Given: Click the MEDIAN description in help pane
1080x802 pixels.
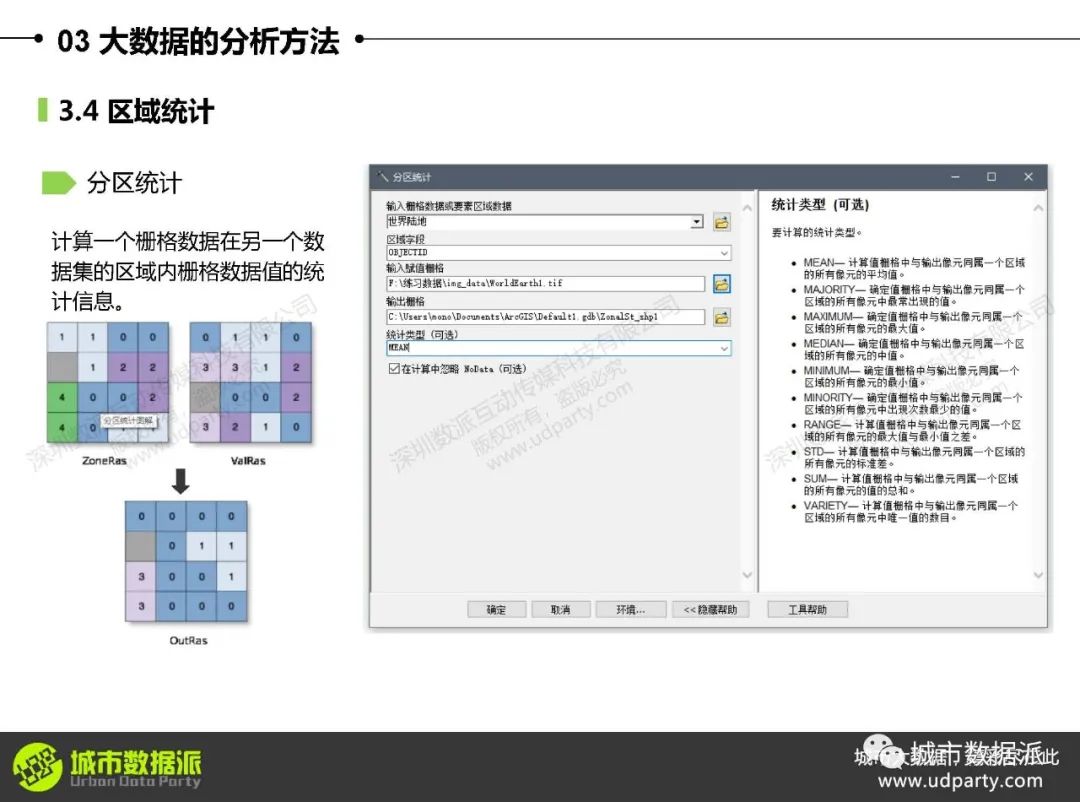Looking at the screenshot, I should (913, 349).
